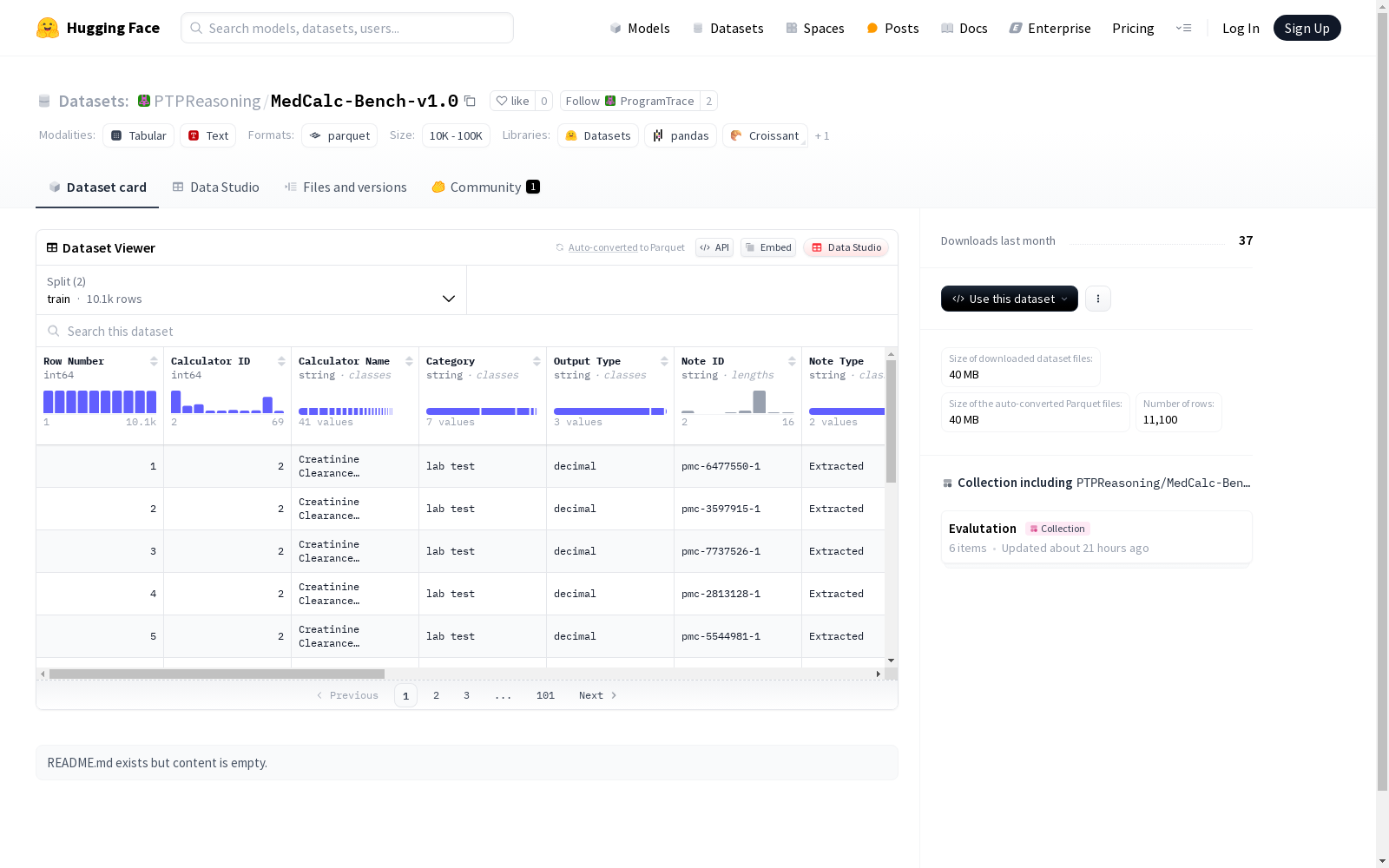The image size is (1389, 868).
Task: Click the pmc-7737526-1 Note ID cell
Action: point(738,551)
